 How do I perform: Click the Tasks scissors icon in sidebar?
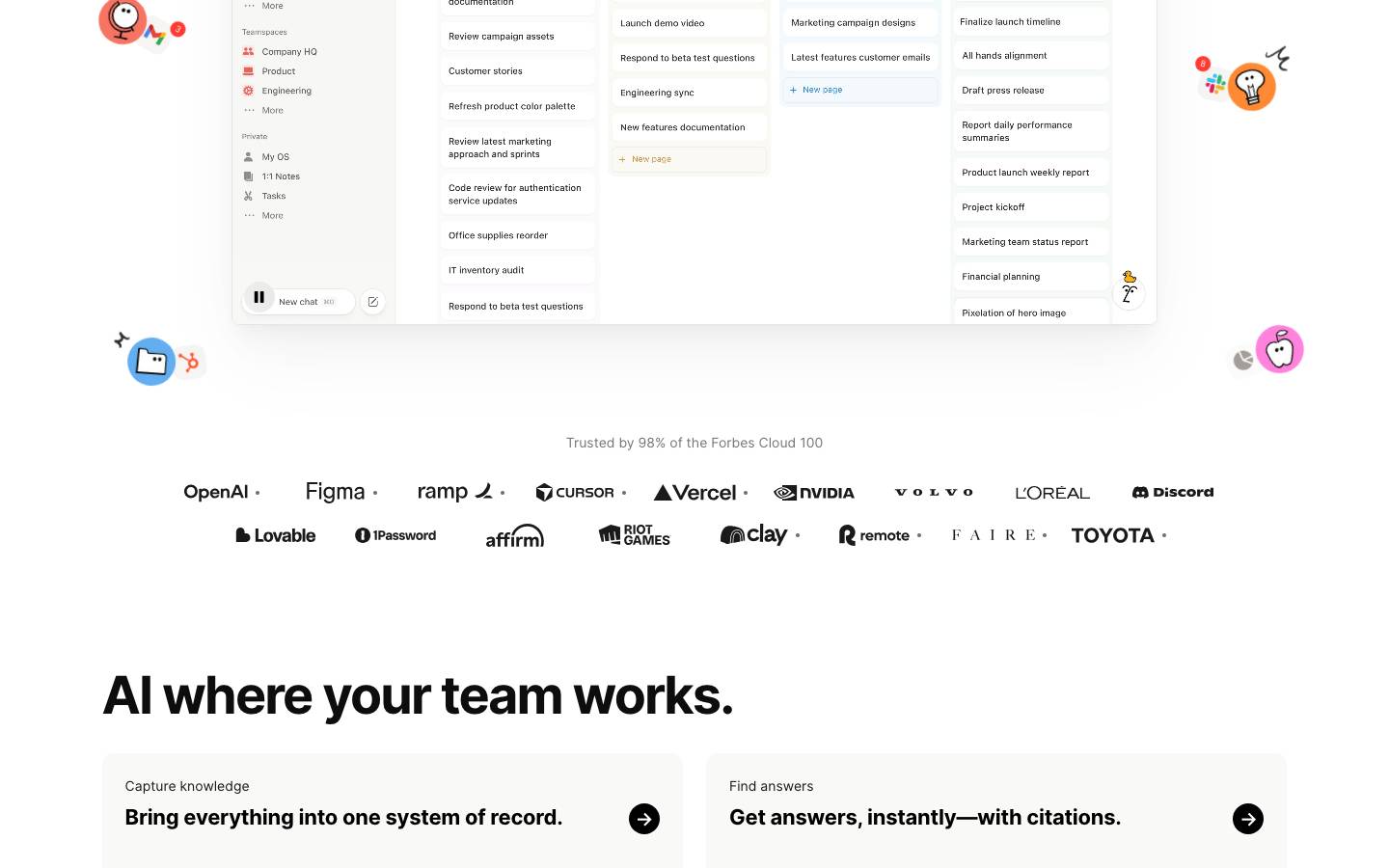tap(249, 196)
